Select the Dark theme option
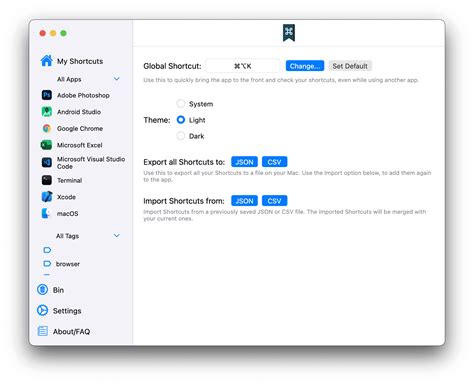 181,136
